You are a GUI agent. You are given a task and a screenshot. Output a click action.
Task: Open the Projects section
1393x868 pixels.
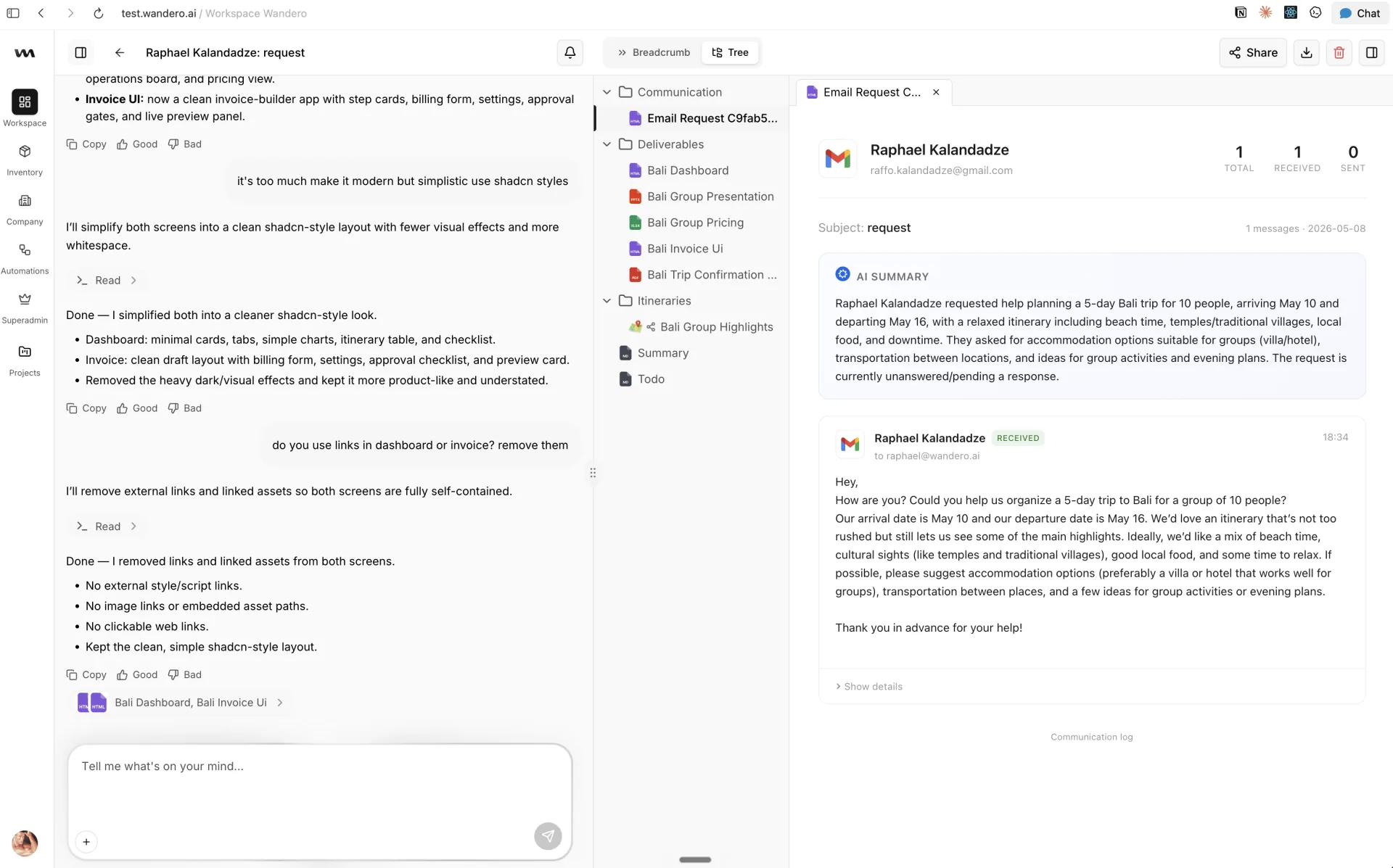pyautogui.click(x=25, y=360)
